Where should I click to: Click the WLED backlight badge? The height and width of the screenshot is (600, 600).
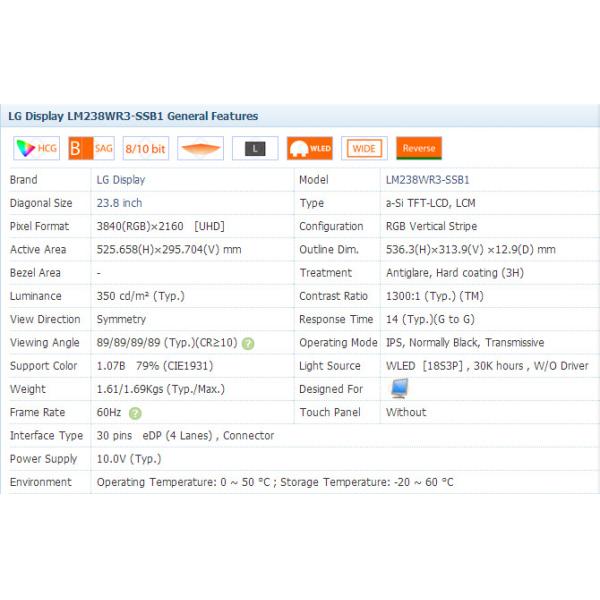310,149
